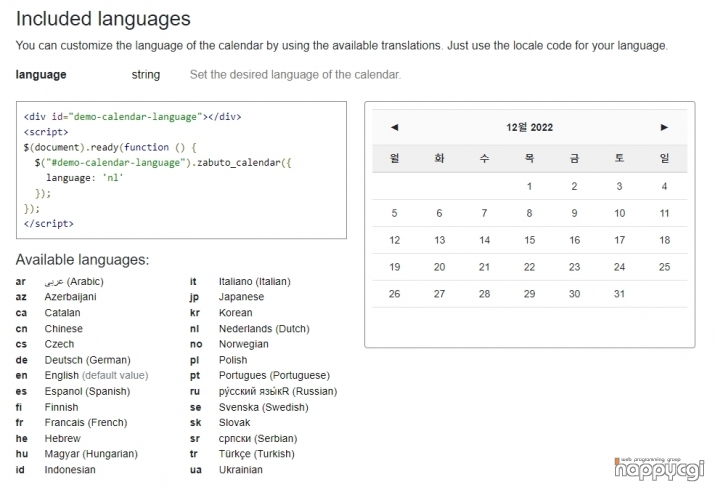Click the Finnish language entry
Viewport: 715px width, 490px height.
pyautogui.click(x=62, y=407)
